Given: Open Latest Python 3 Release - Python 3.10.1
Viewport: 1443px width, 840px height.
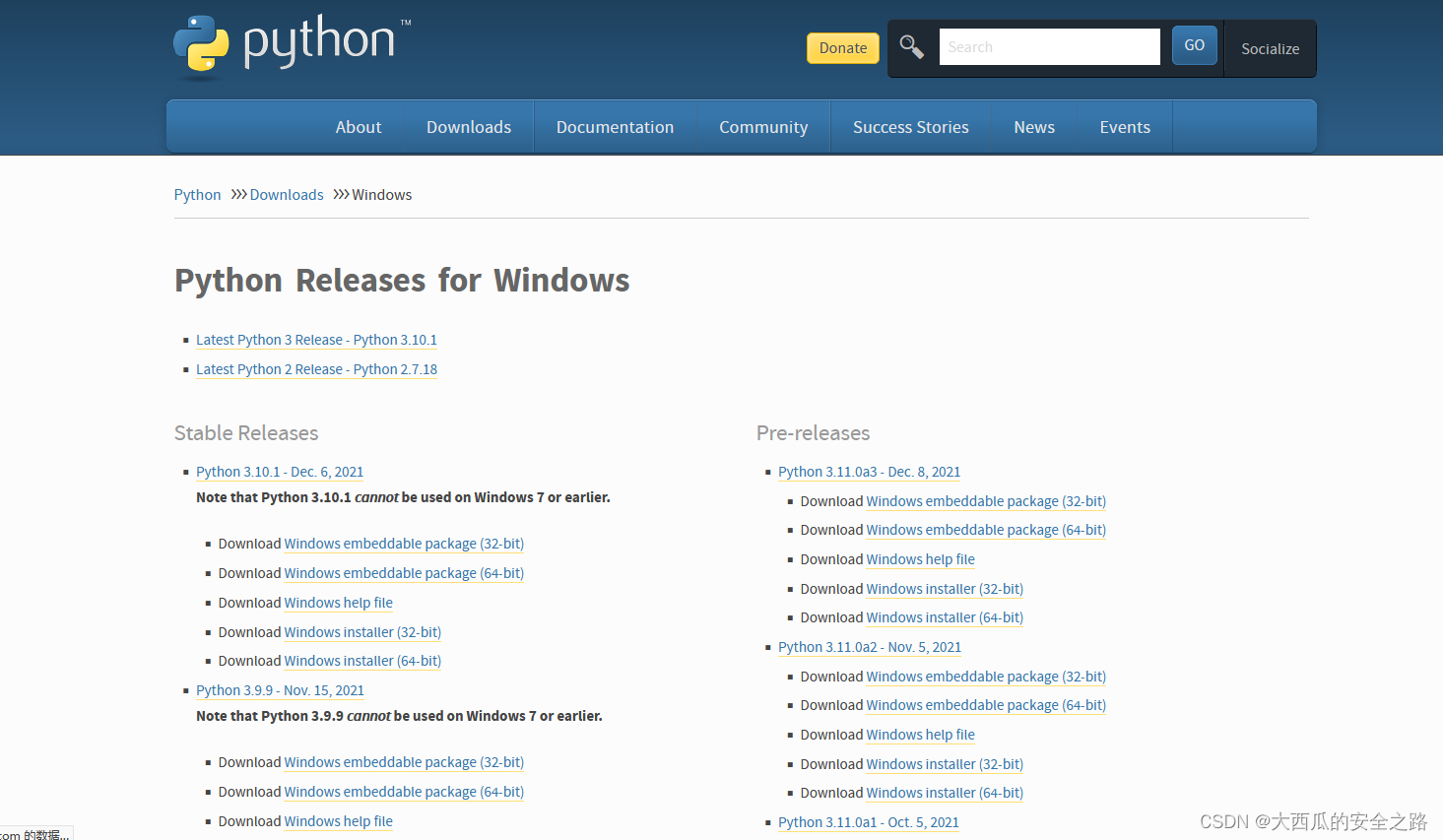Looking at the screenshot, I should (x=316, y=339).
